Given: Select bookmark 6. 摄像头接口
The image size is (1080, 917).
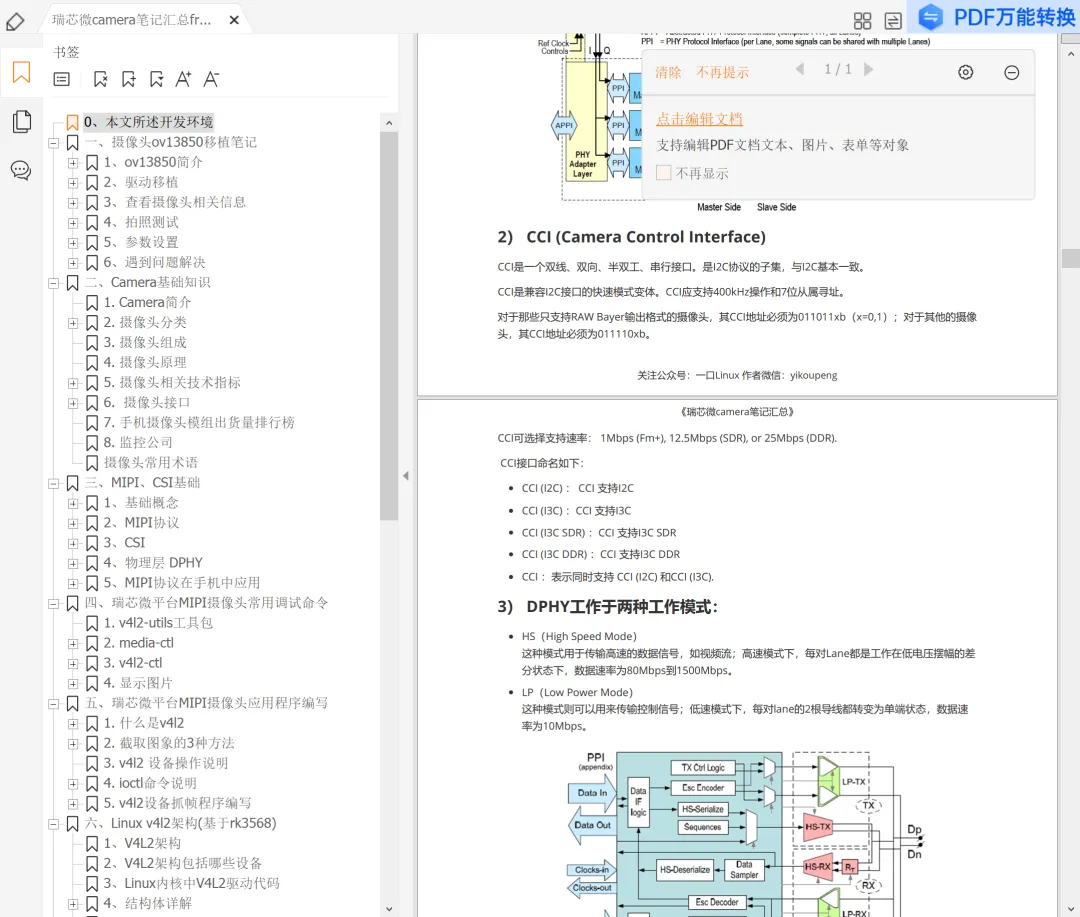Looking at the screenshot, I should 147,402.
